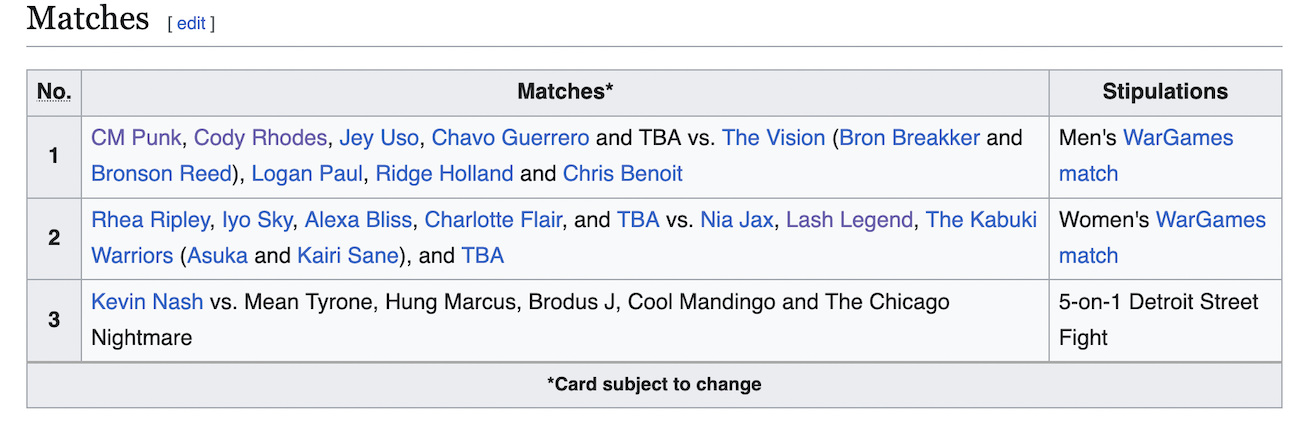Click the Chris Benoit link
Image resolution: width=1306 pixels, height=433 pixels.
pyautogui.click(x=622, y=174)
